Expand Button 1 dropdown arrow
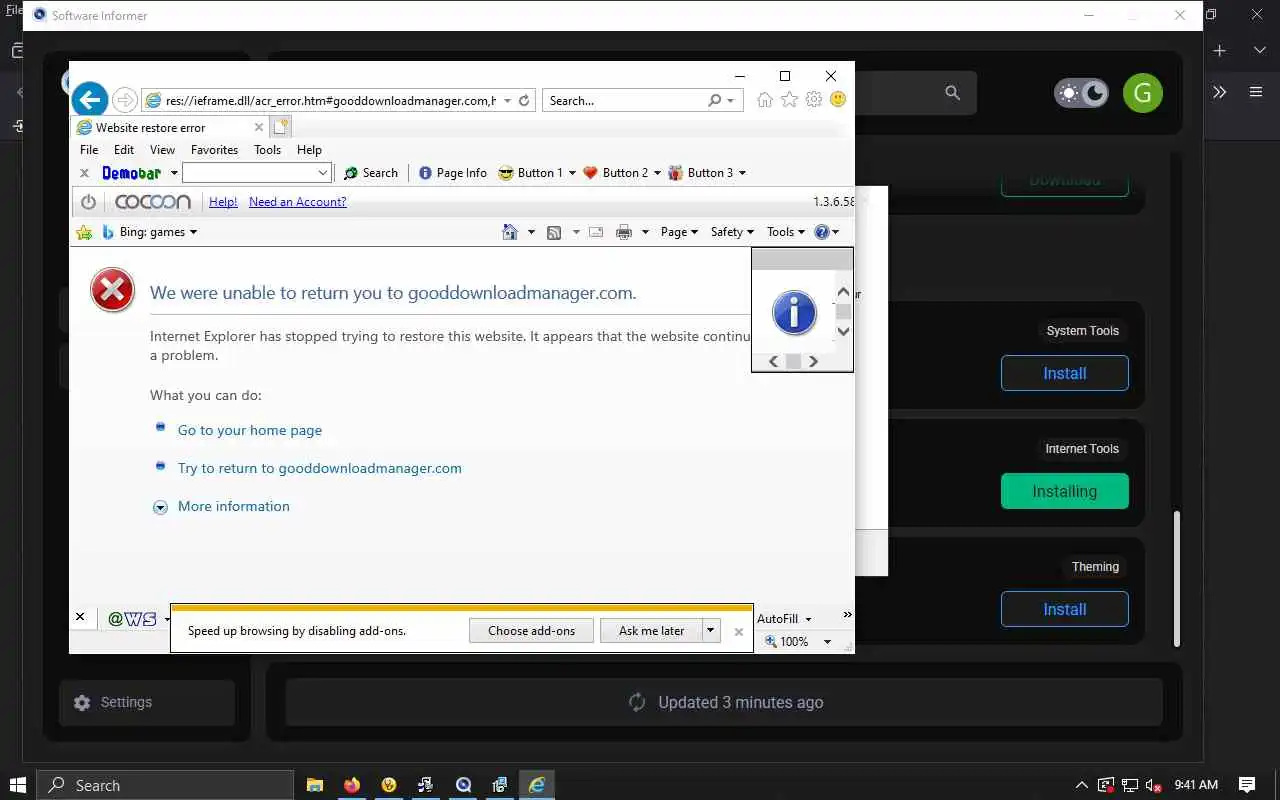 [x=572, y=173]
